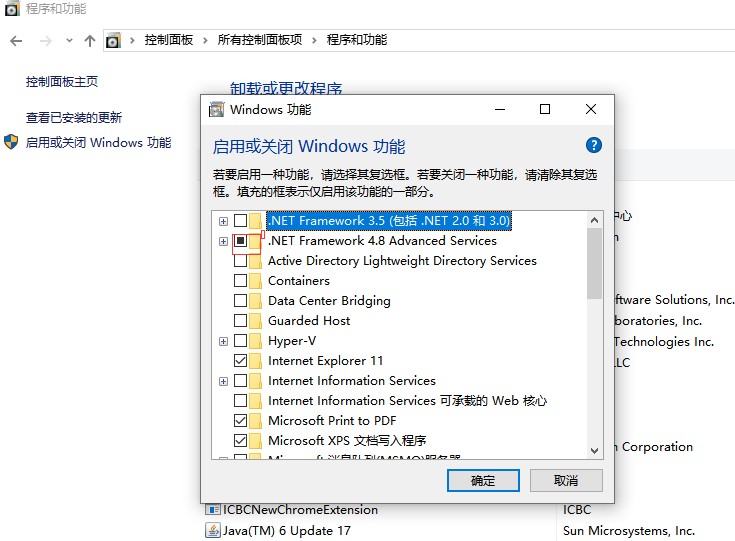Click Sun Microsystems, Inc. publisher cell
The height and width of the screenshot is (541, 735).
click(629, 531)
